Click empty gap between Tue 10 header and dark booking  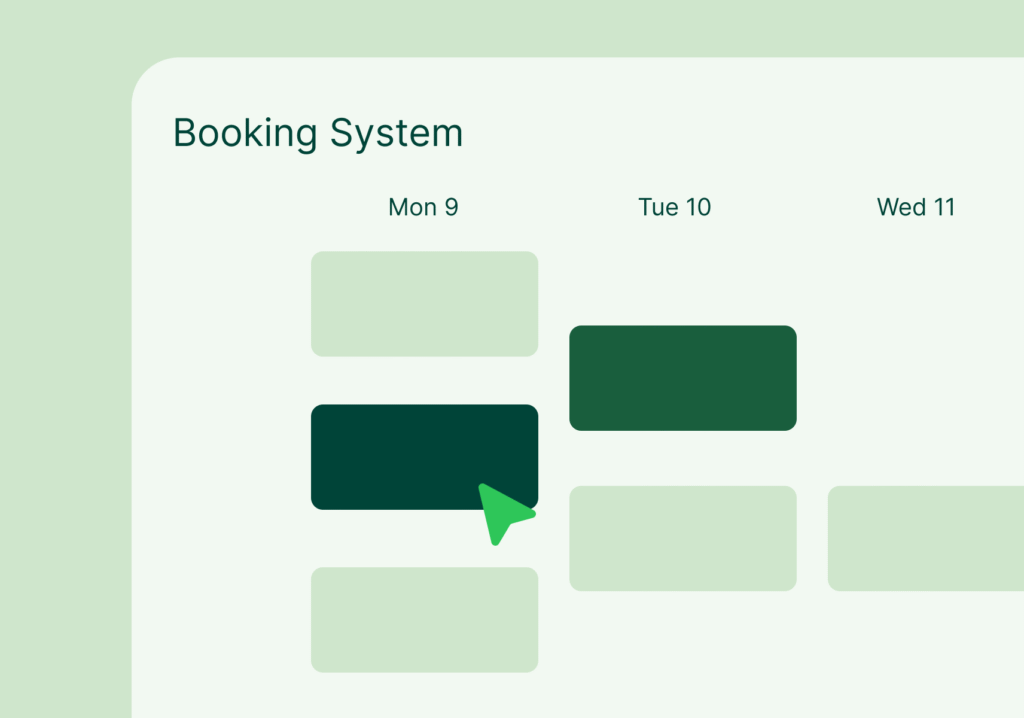[682, 272]
